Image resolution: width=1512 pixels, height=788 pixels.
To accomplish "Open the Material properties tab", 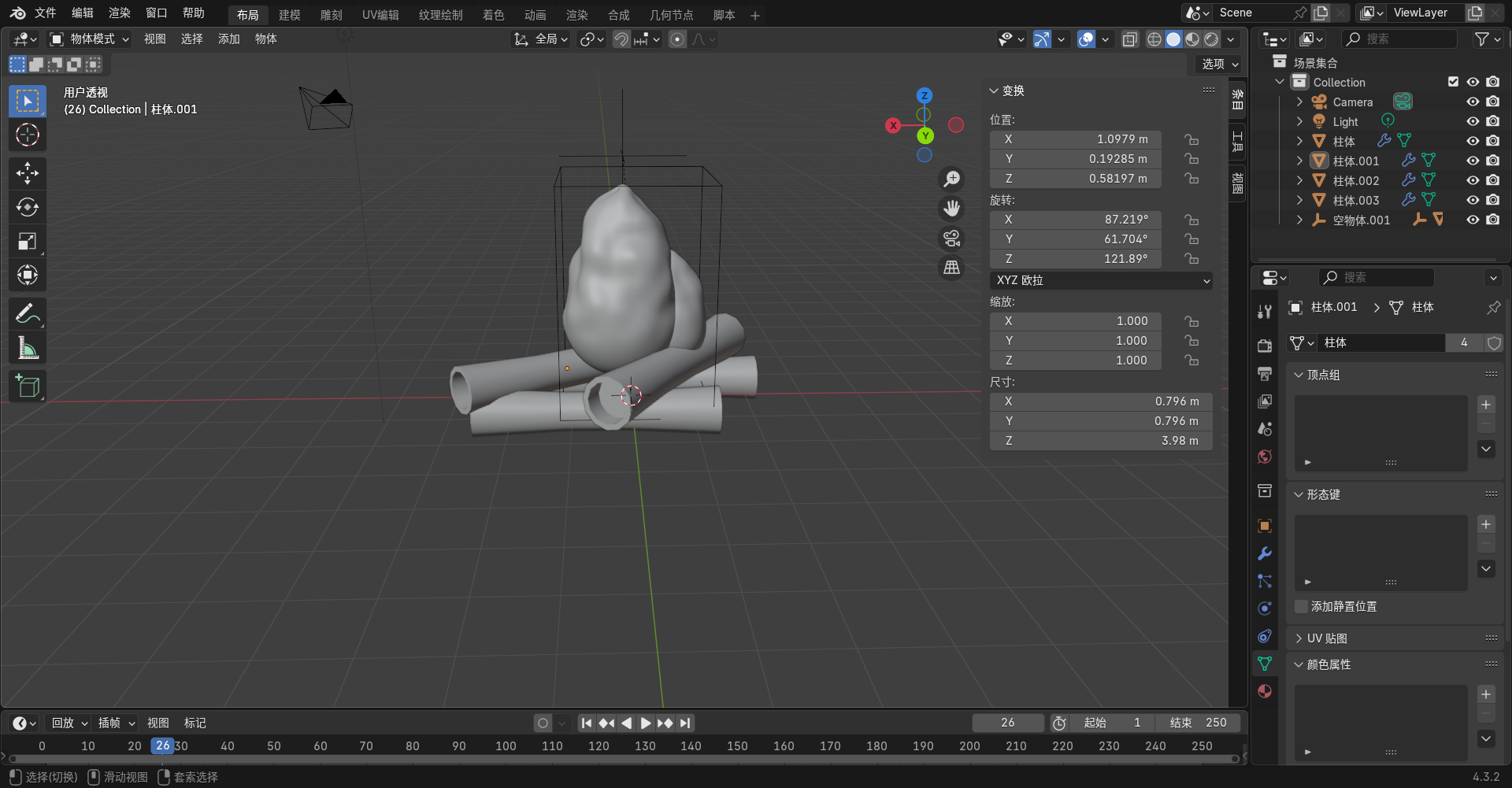I will coord(1265,691).
